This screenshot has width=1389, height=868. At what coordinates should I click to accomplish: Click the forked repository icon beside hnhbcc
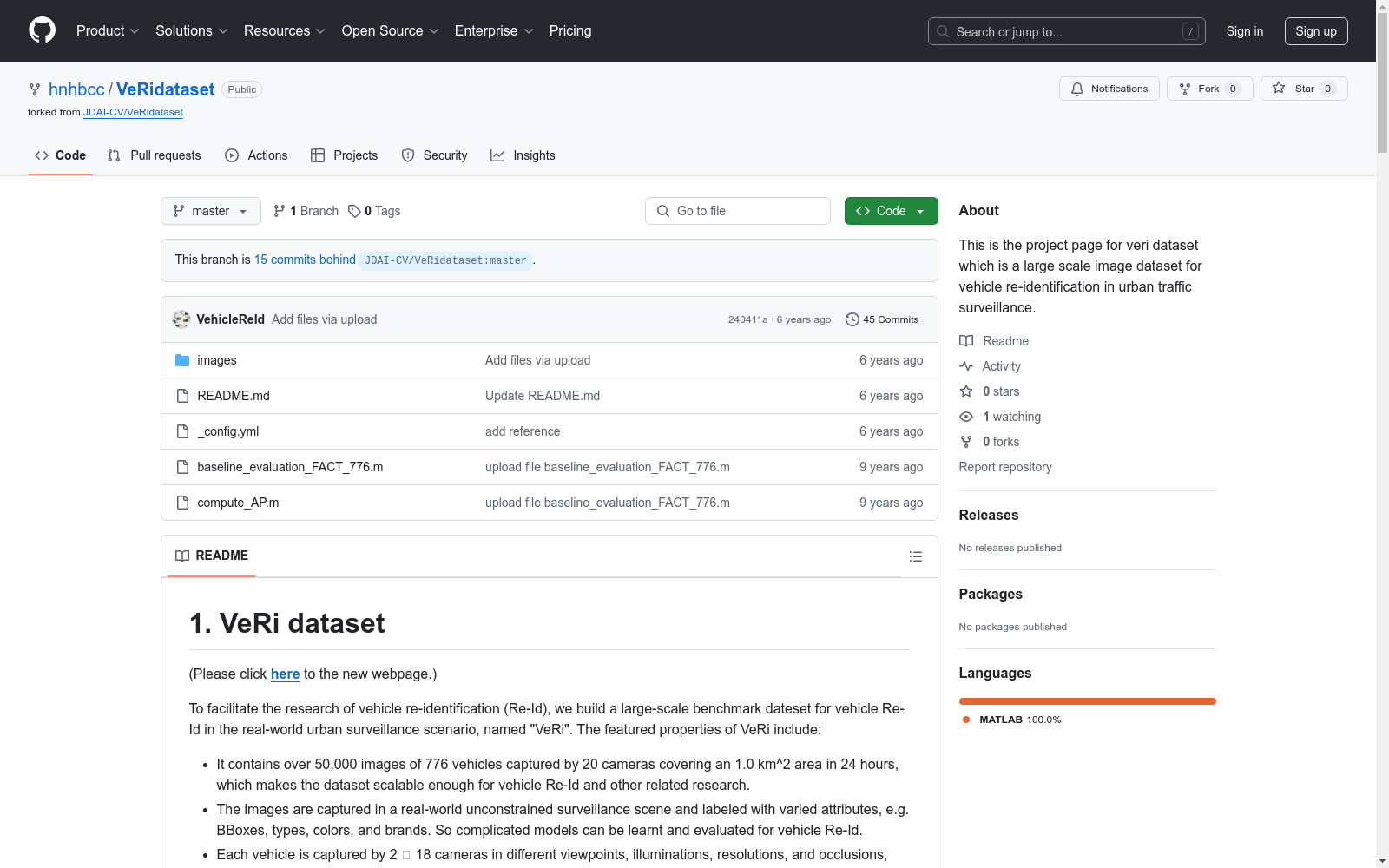pos(35,89)
